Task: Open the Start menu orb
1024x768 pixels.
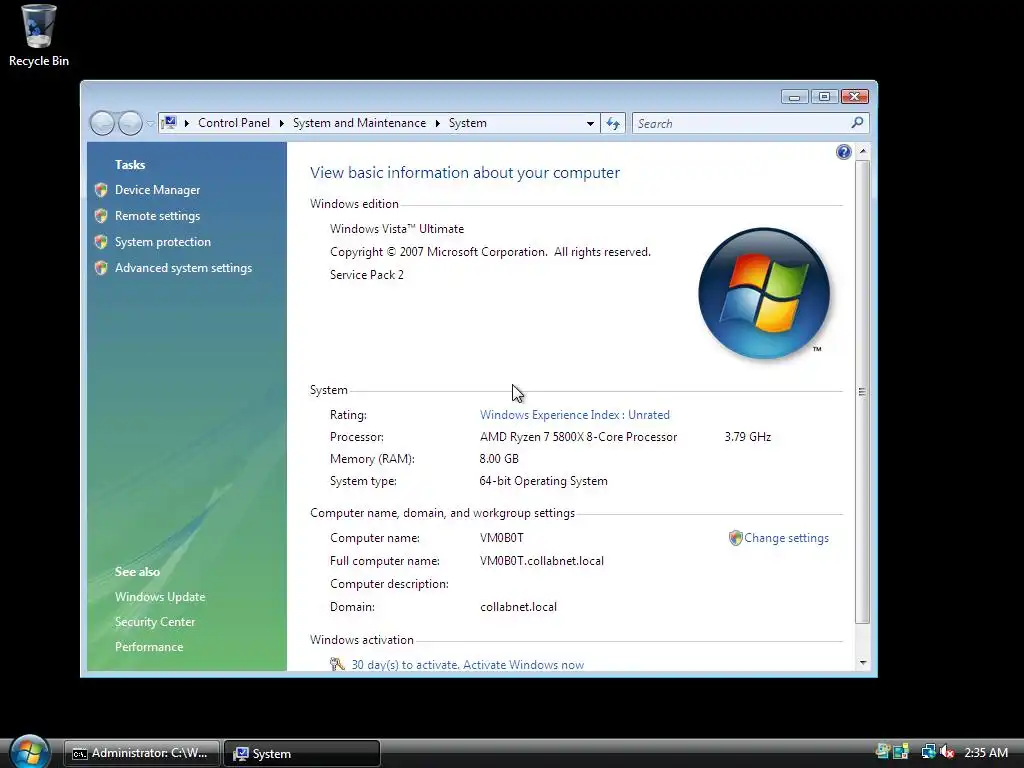Action: coord(29,751)
